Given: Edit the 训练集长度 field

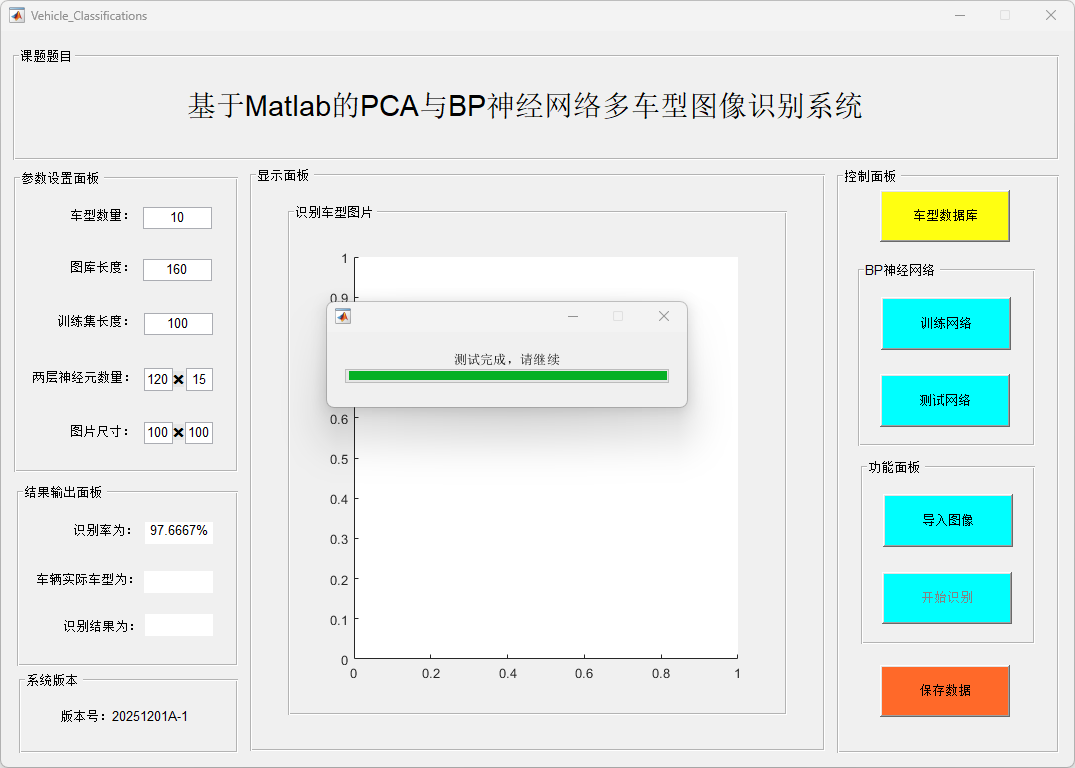Looking at the screenshot, I should [x=178, y=324].
